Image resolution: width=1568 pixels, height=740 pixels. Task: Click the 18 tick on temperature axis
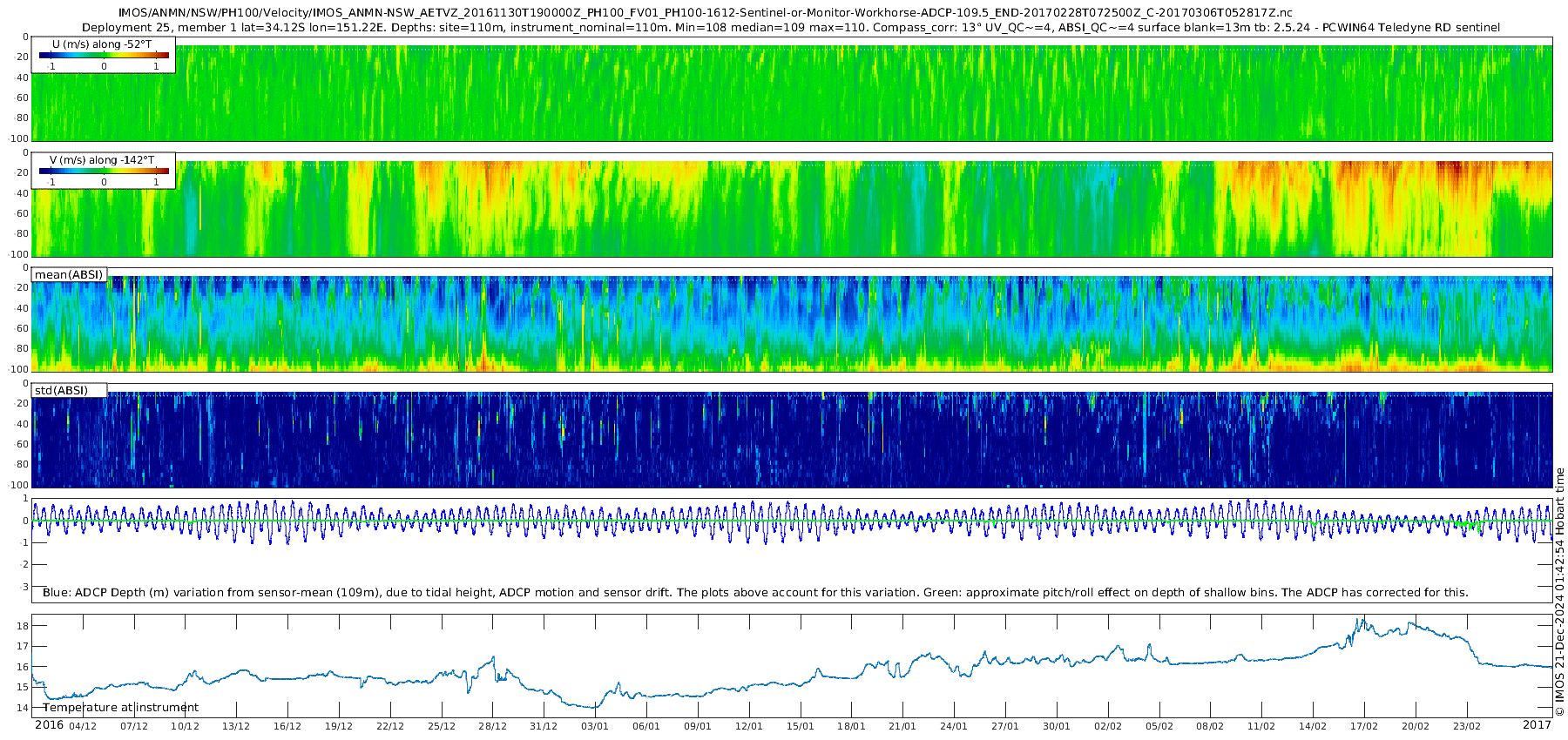(x=24, y=626)
